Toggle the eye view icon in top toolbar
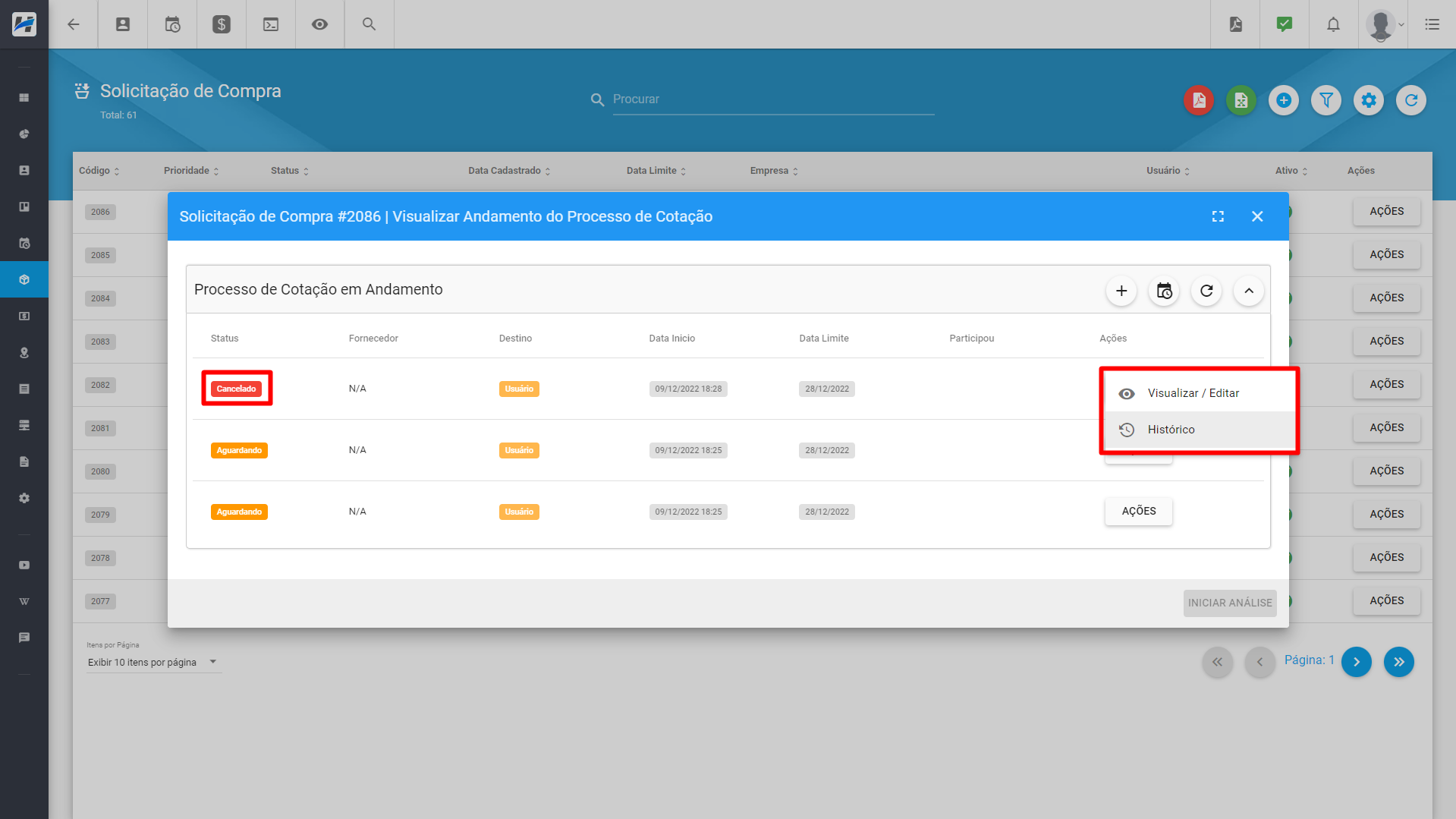The image size is (1456, 819). [x=319, y=24]
